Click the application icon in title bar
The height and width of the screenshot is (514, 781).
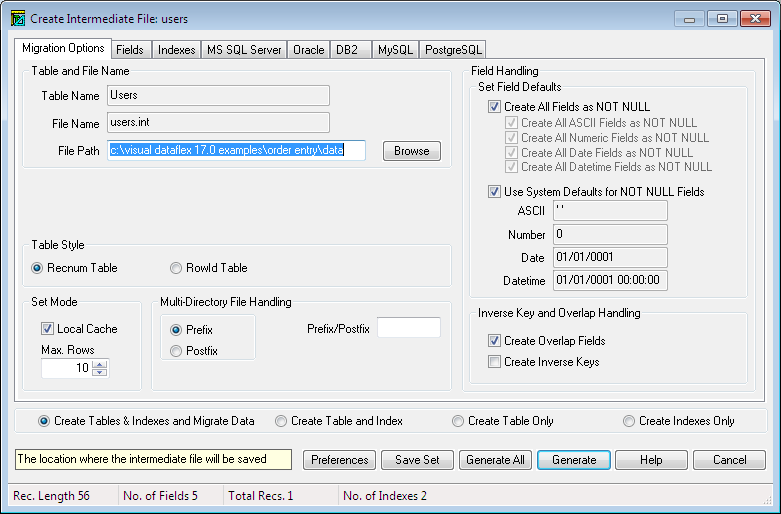(16, 18)
